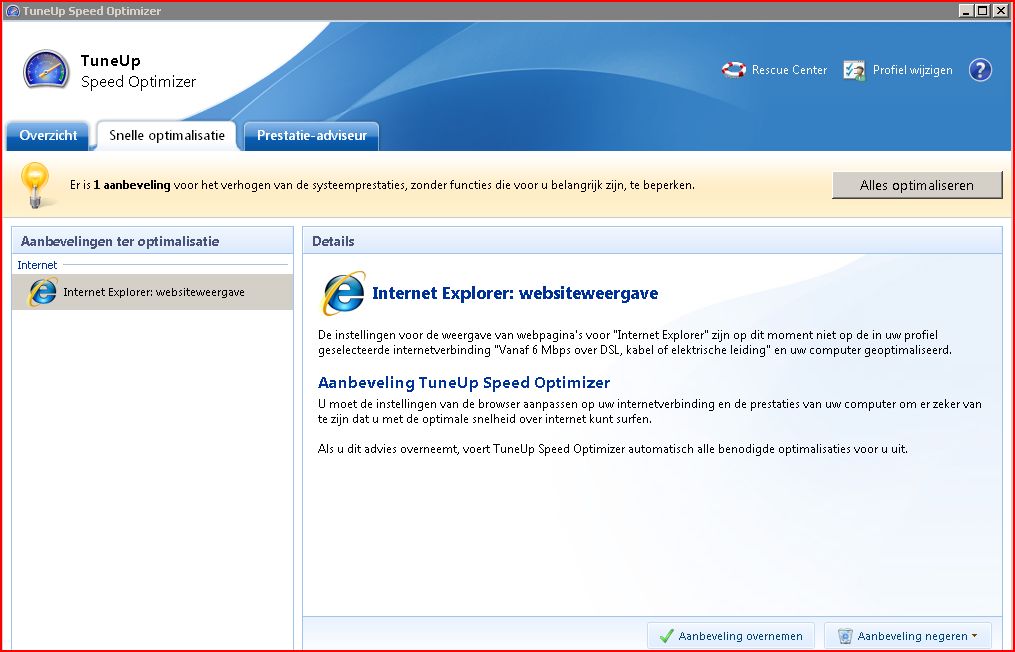The width and height of the screenshot is (1015, 652).
Task: Click Aanbevelingen ter optimalisatie panel header
Action: [153, 241]
